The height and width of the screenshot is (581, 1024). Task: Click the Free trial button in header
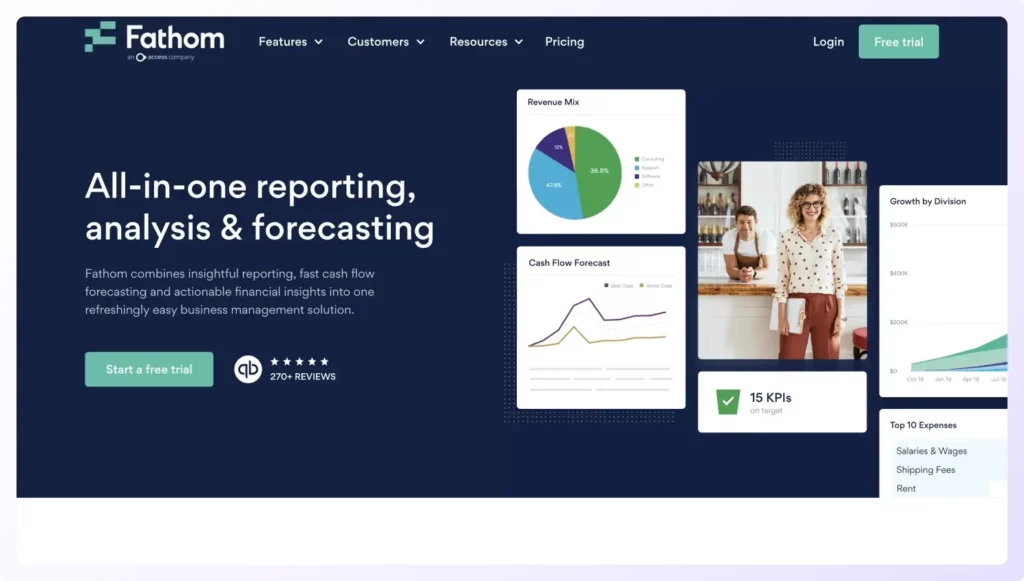[x=899, y=42]
